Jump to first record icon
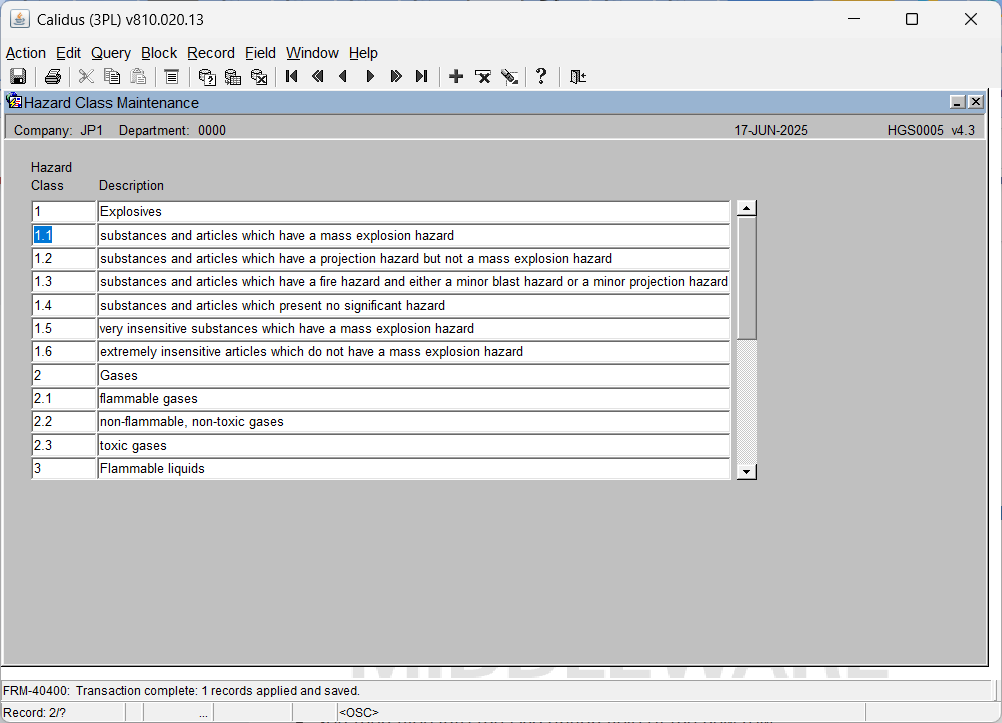1002x723 pixels. pos(291,77)
